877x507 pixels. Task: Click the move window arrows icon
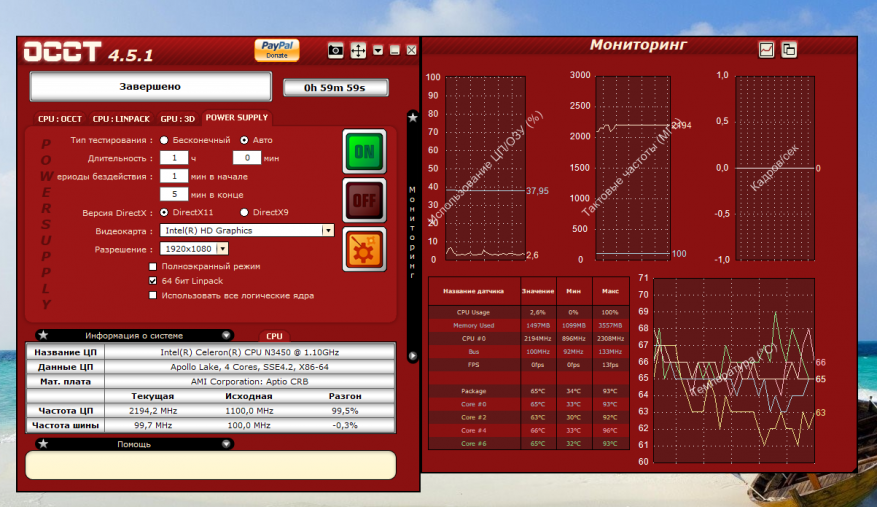click(358, 51)
